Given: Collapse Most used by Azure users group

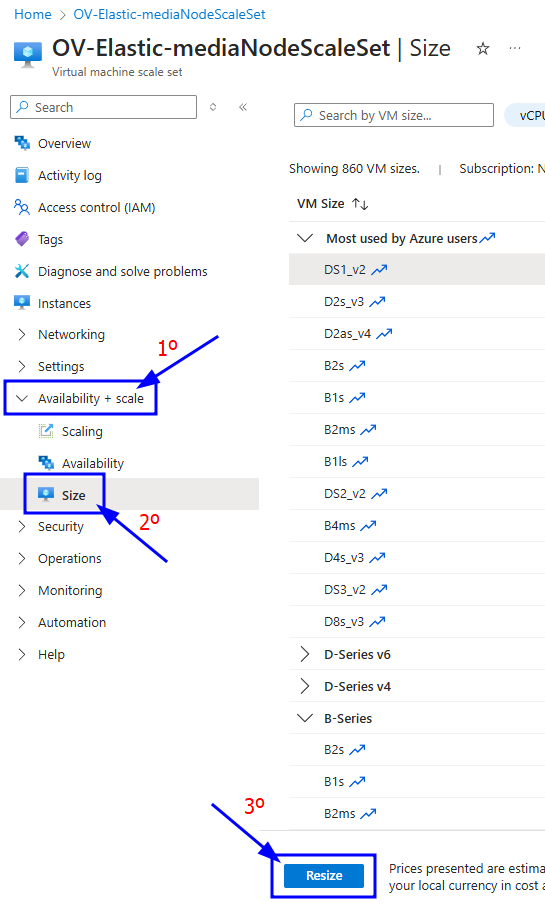Looking at the screenshot, I should (305, 238).
